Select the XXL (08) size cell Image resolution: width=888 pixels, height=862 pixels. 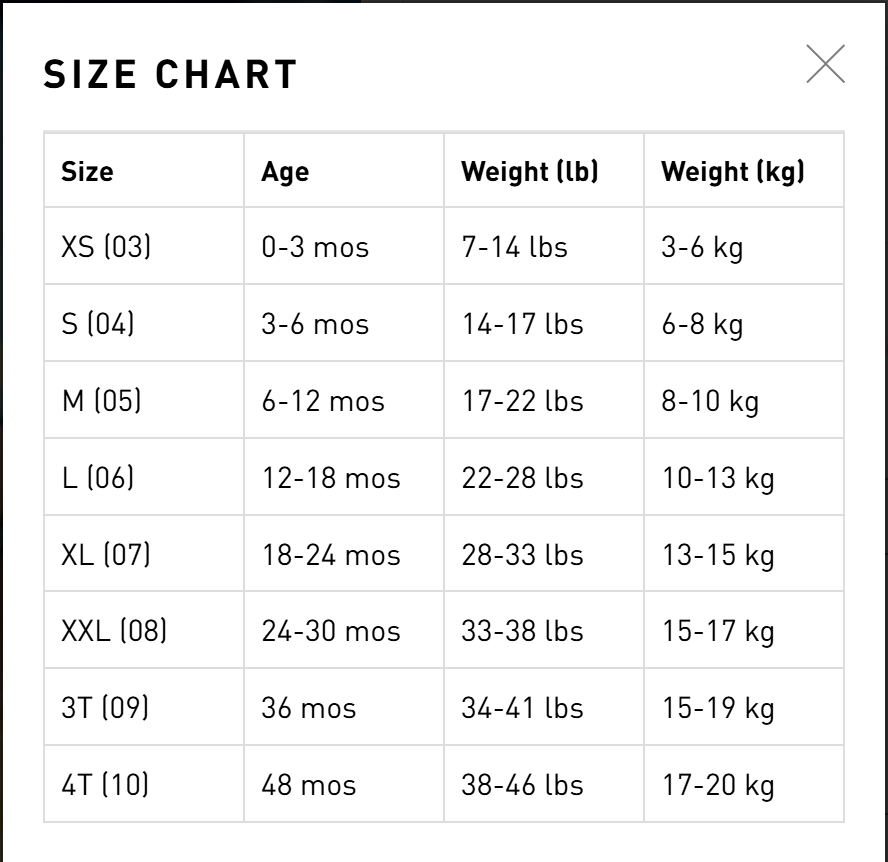[114, 631]
